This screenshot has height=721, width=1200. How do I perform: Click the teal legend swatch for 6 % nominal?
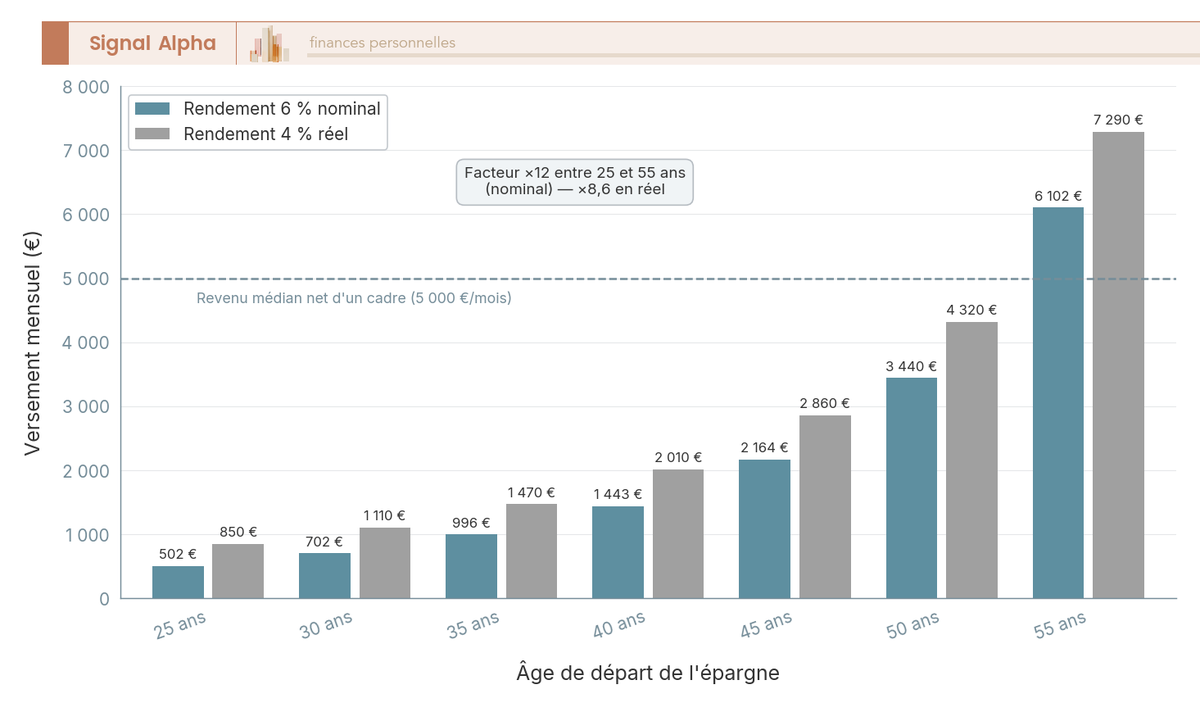click(153, 109)
